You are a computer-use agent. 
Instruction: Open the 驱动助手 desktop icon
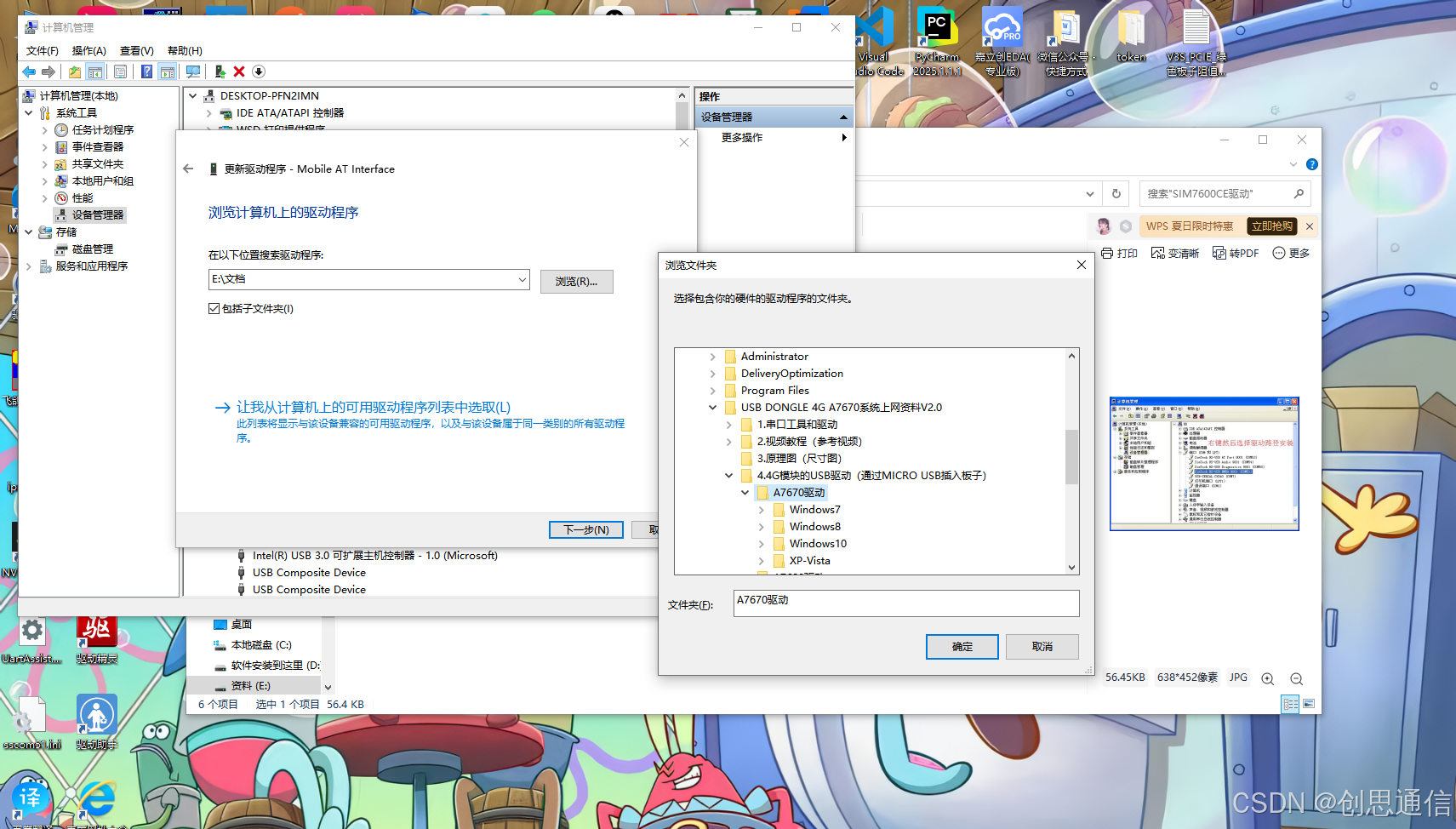pyautogui.click(x=97, y=723)
